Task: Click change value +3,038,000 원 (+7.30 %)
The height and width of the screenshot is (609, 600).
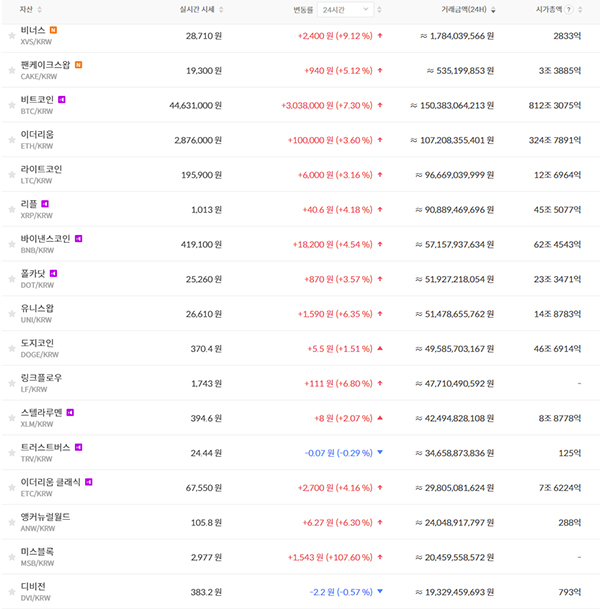Action: (327, 105)
